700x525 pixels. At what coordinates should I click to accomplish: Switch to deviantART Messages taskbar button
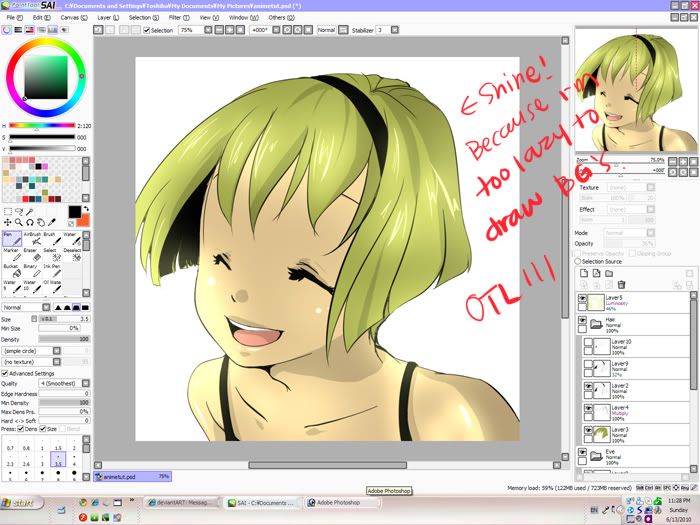[182, 503]
